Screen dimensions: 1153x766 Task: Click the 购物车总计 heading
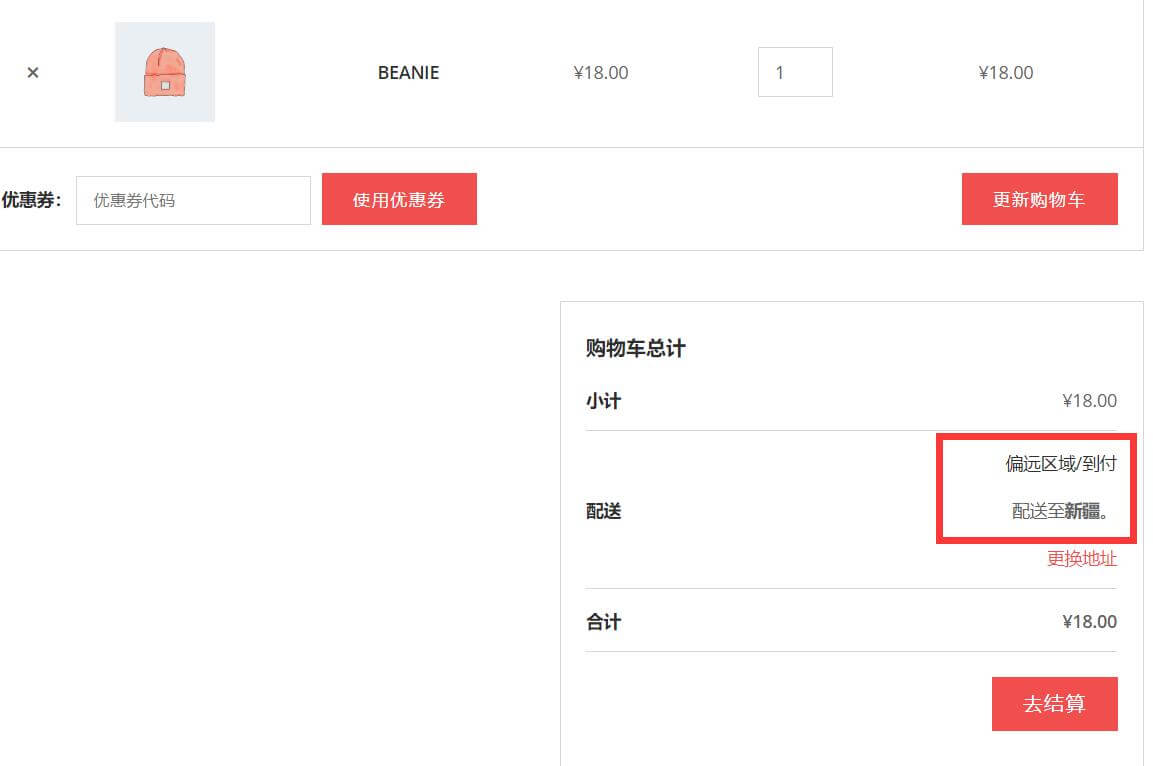(x=636, y=348)
